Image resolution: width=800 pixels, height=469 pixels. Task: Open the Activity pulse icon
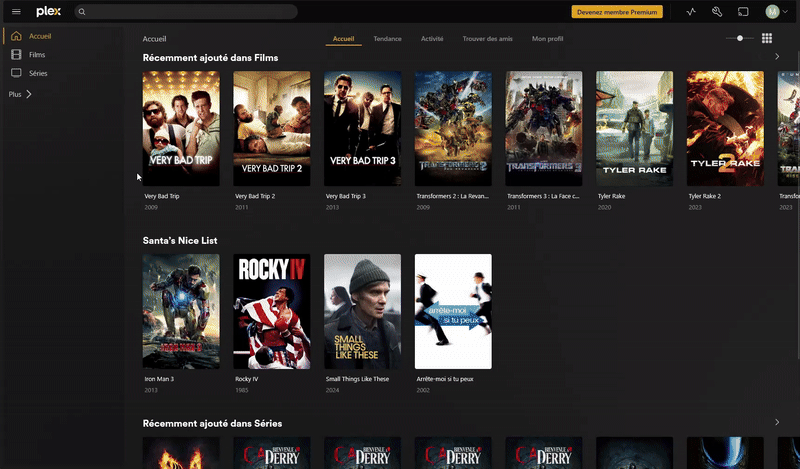(691, 12)
